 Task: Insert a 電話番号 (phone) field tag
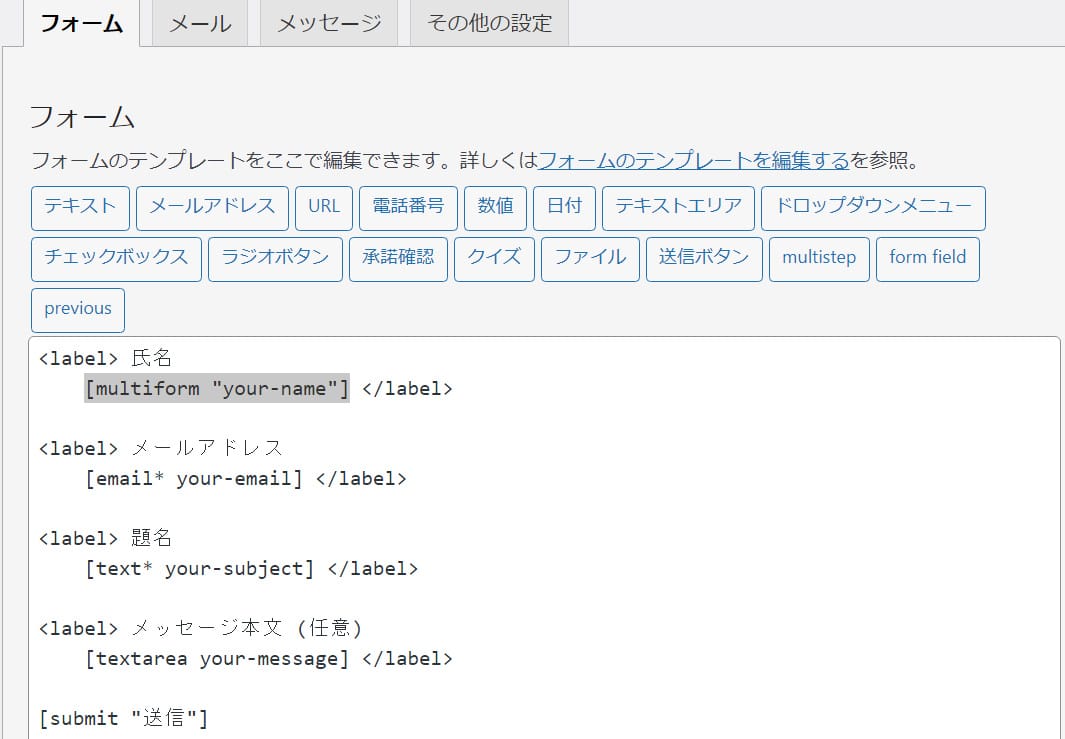click(x=408, y=208)
